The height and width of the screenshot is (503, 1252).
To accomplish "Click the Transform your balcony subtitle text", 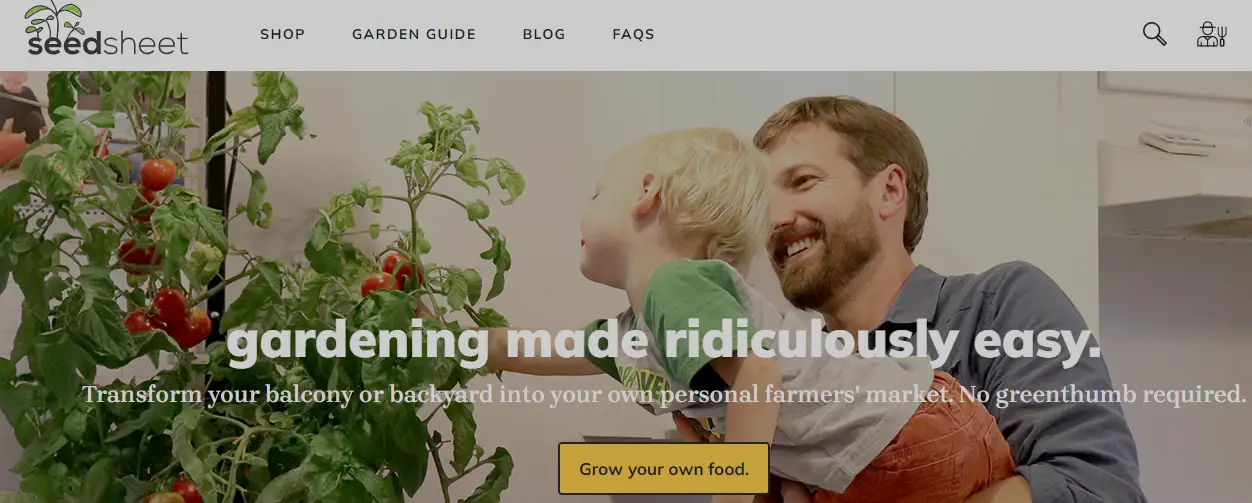I will click(x=664, y=394).
